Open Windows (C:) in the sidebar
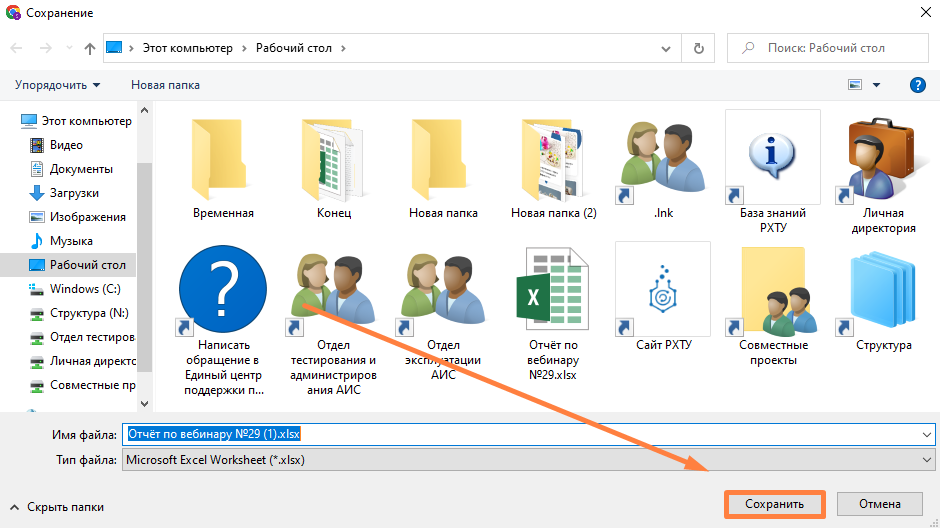Screen dimensions: 940x528 (x=84, y=289)
